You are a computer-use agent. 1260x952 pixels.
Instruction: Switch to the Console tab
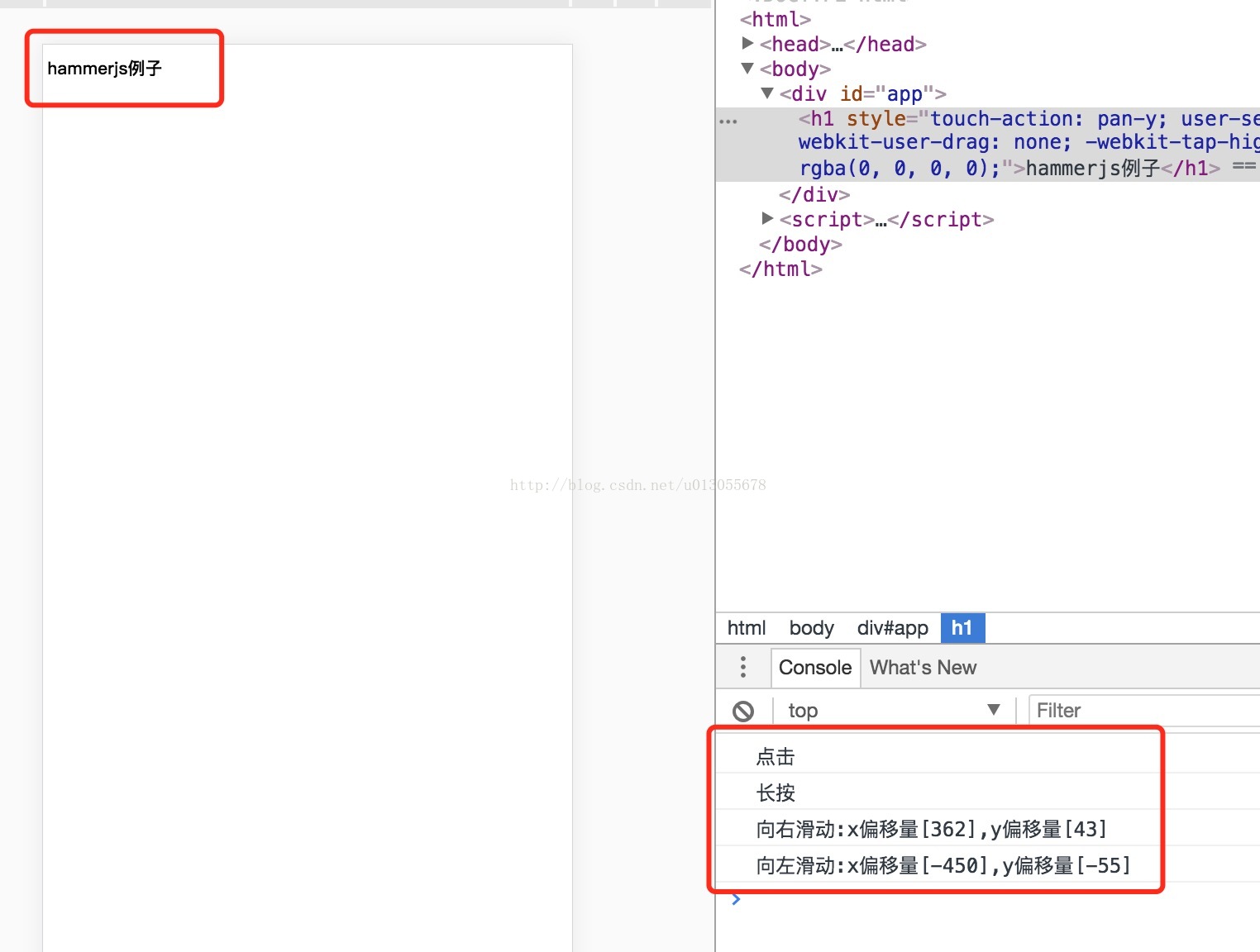[x=815, y=668]
